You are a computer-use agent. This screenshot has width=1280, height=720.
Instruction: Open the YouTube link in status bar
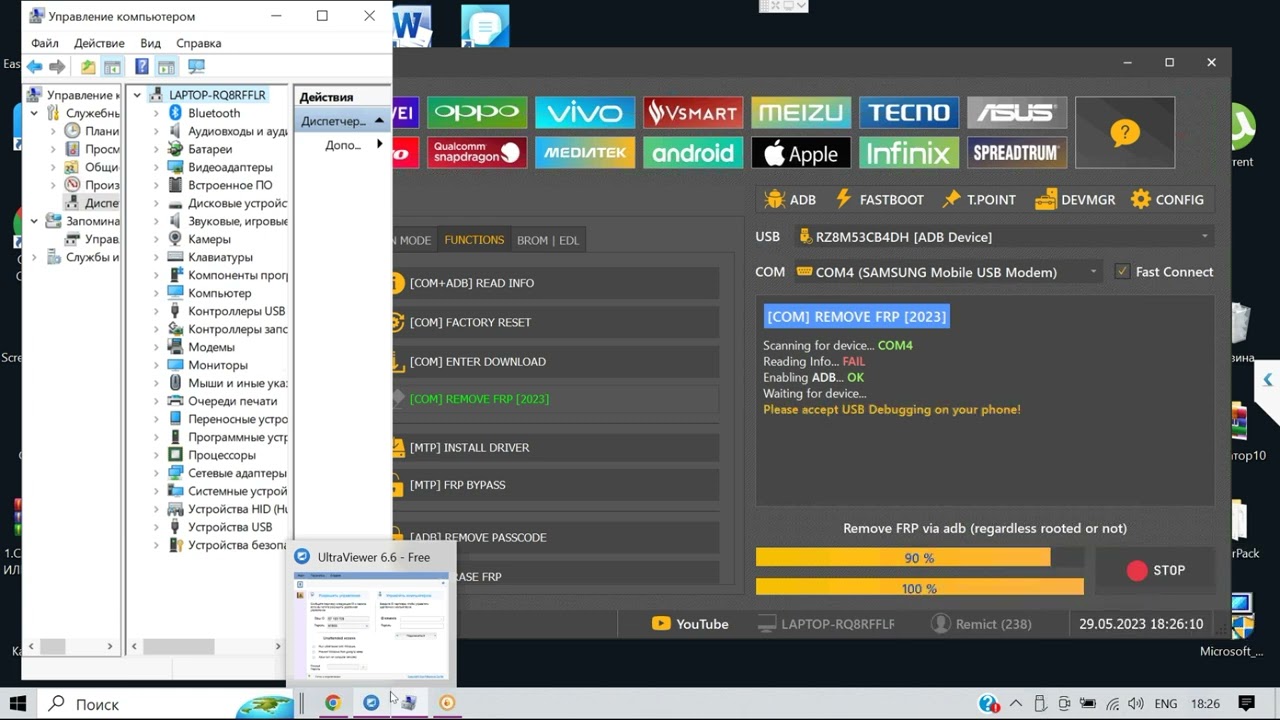point(690,624)
